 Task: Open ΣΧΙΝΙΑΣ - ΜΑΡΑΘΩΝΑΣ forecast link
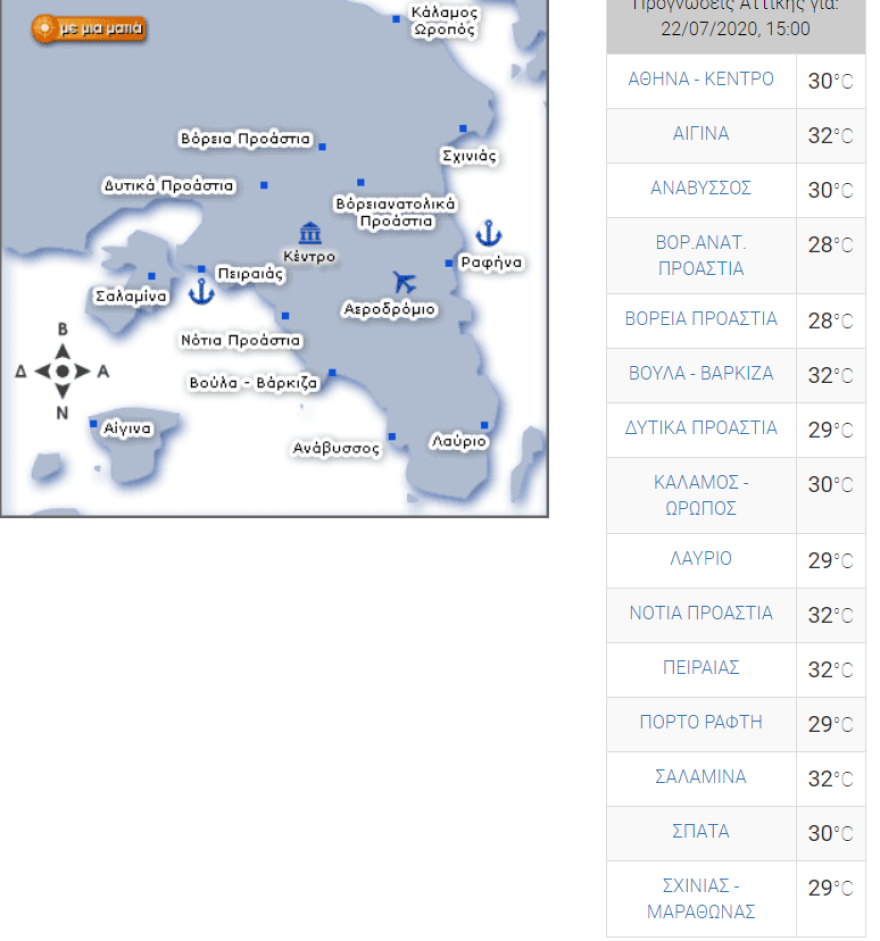[x=700, y=898]
